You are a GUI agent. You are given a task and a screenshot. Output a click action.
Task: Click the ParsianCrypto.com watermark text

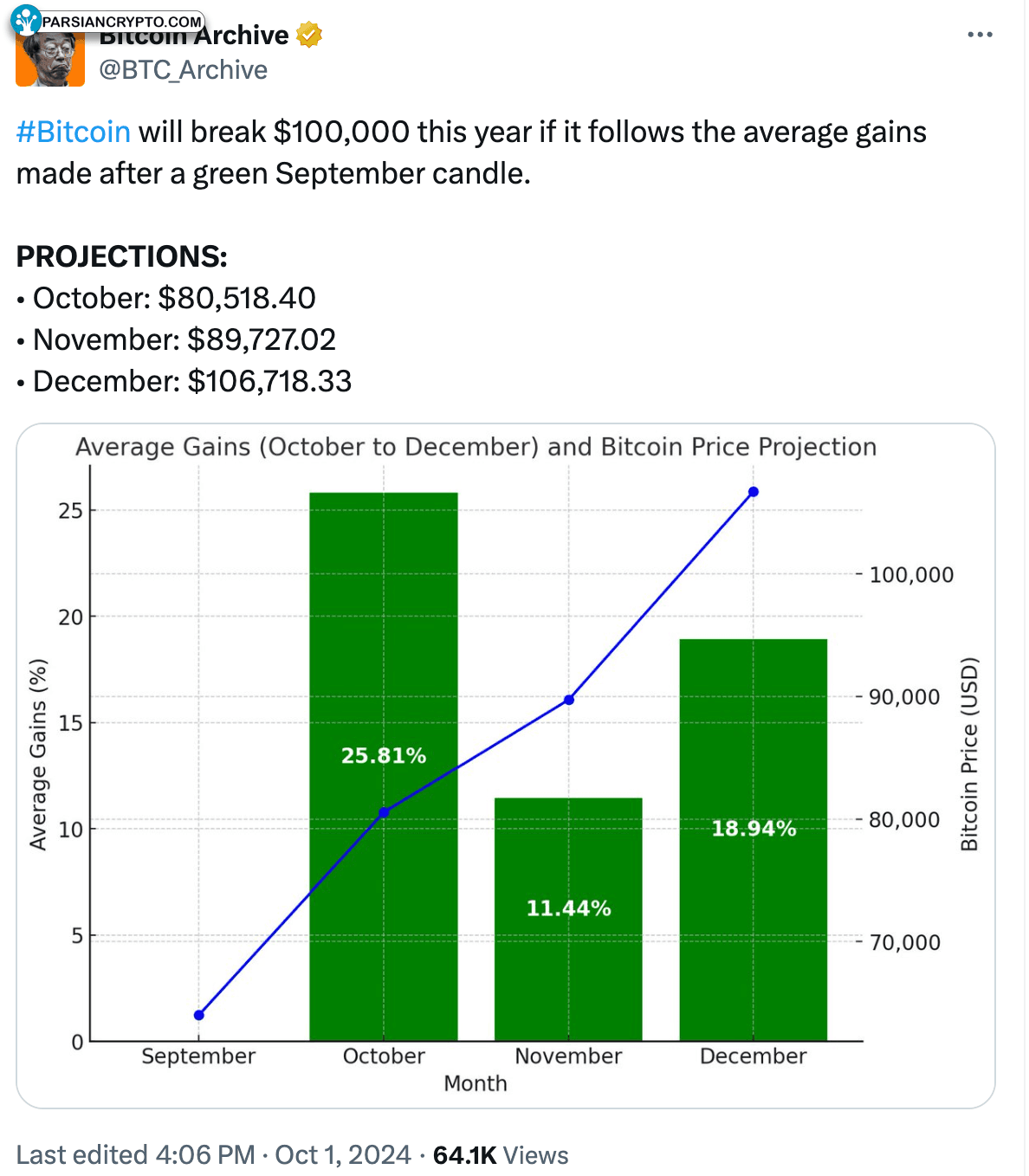122,22
